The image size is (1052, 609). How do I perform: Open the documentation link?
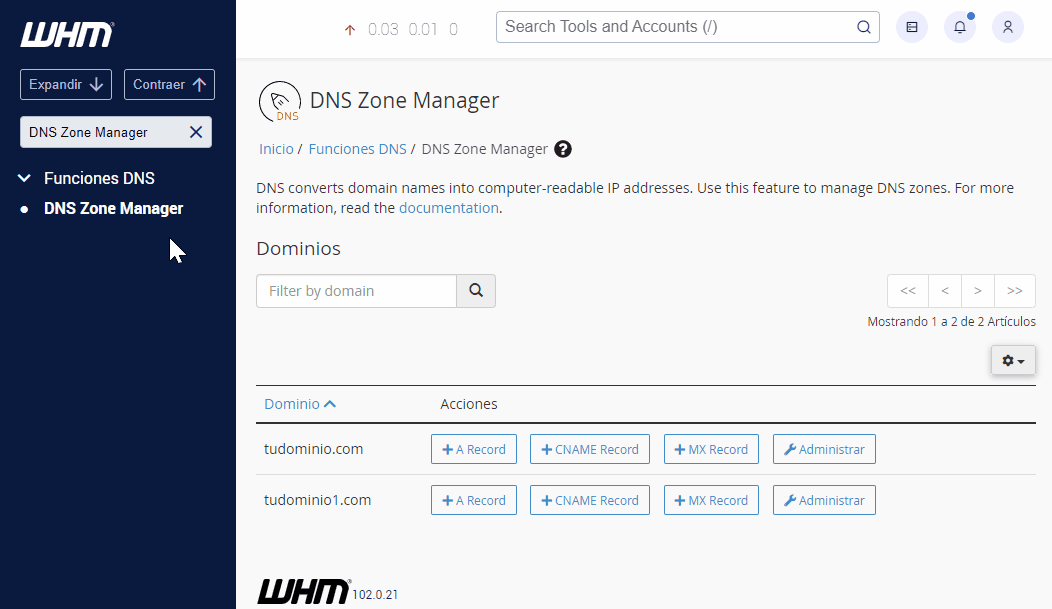(449, 208)
